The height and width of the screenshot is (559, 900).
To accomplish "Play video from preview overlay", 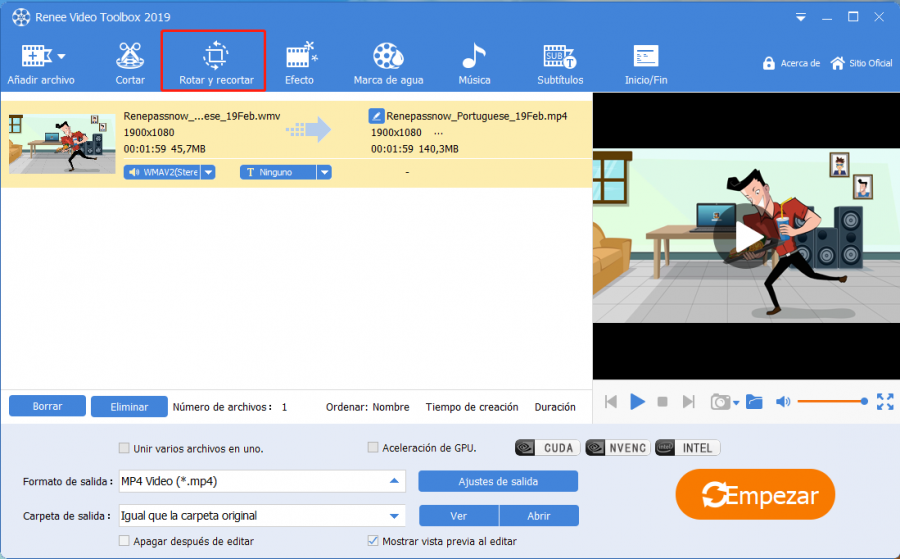I will click(x=746, y=236).
